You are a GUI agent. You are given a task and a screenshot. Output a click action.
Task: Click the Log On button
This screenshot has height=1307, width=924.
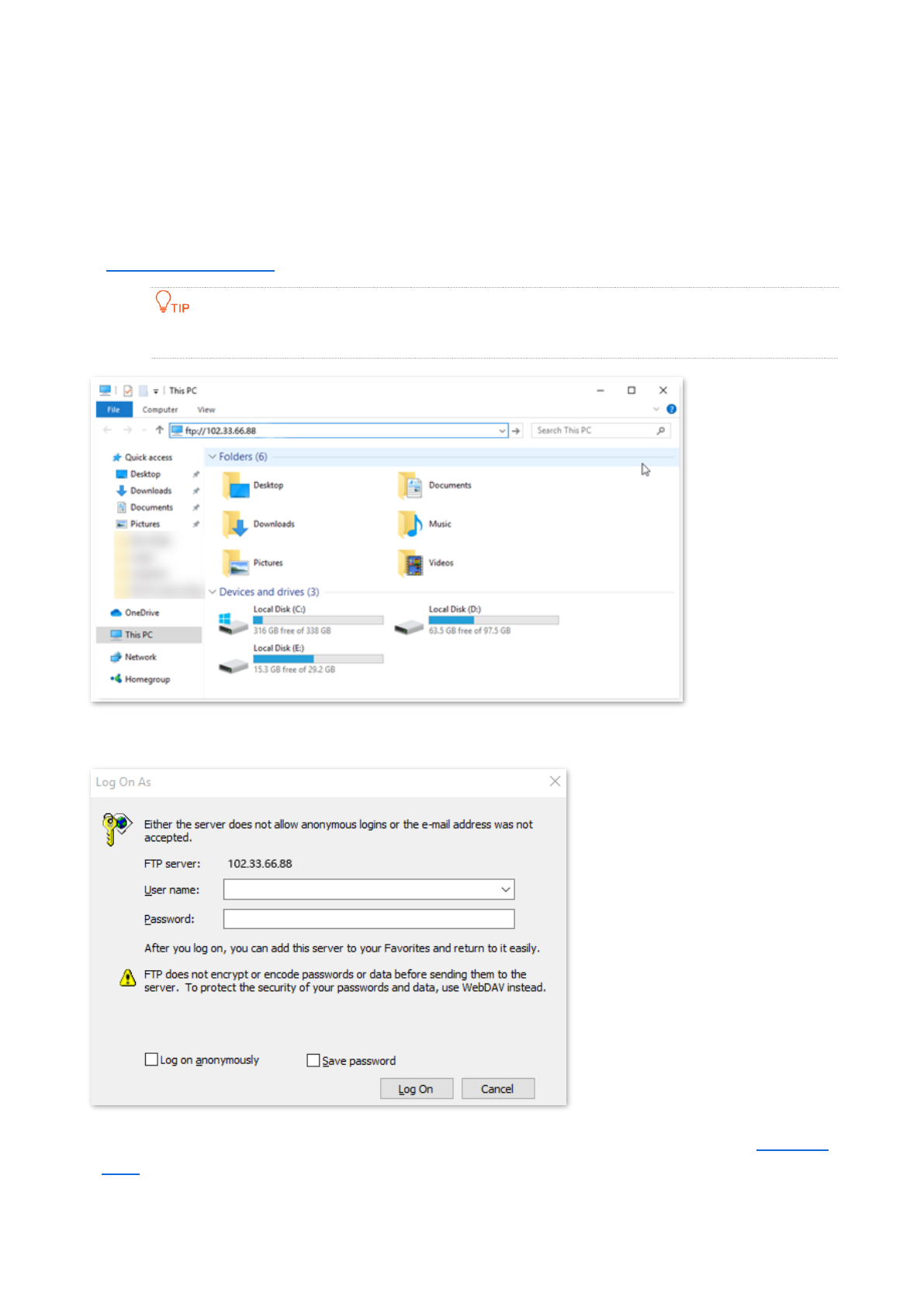(x=417, y=1089)
